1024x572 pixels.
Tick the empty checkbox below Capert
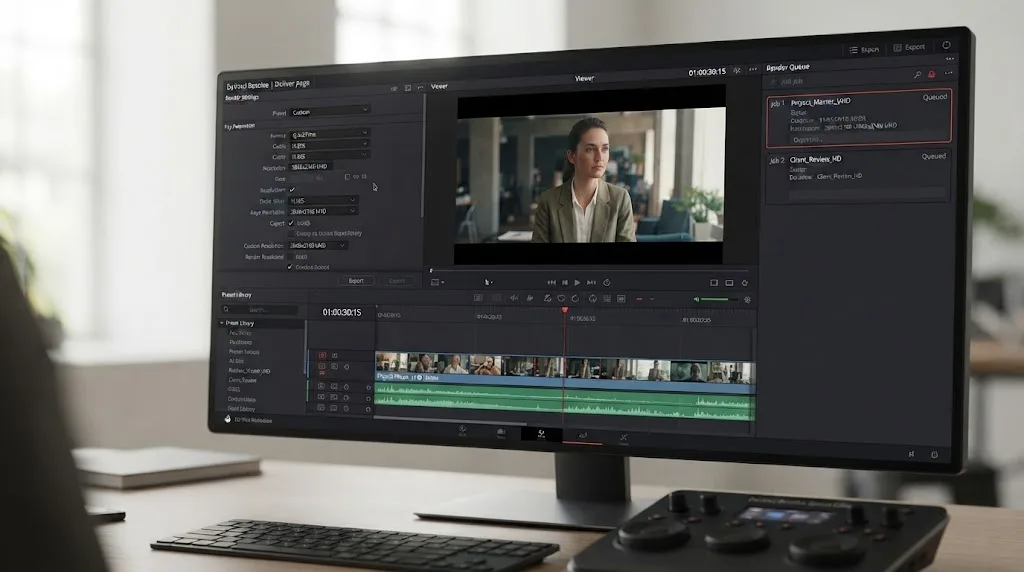tap(291, 233)
